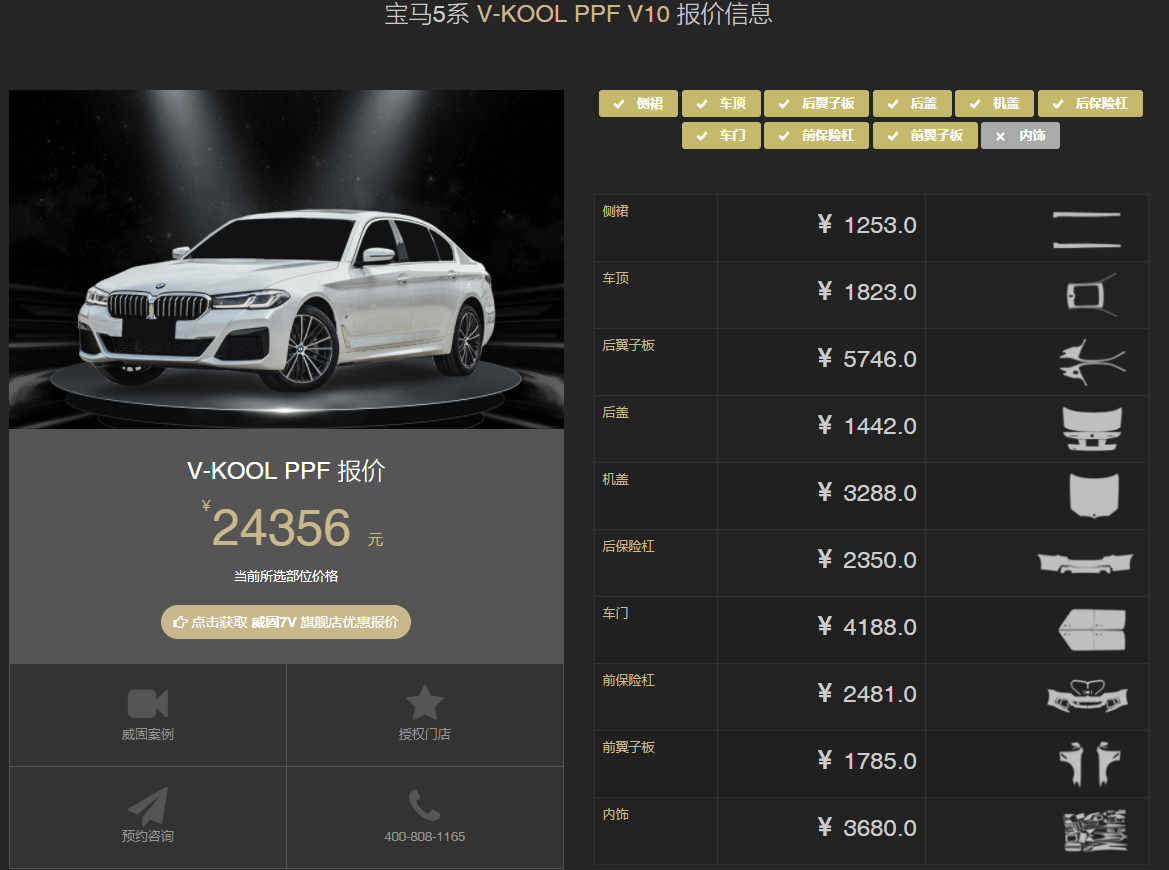Viewport: 1169px width, 870px height.
Task: Click the paper plane icon for 预约咨询
Action: click(x=148, y=806)
